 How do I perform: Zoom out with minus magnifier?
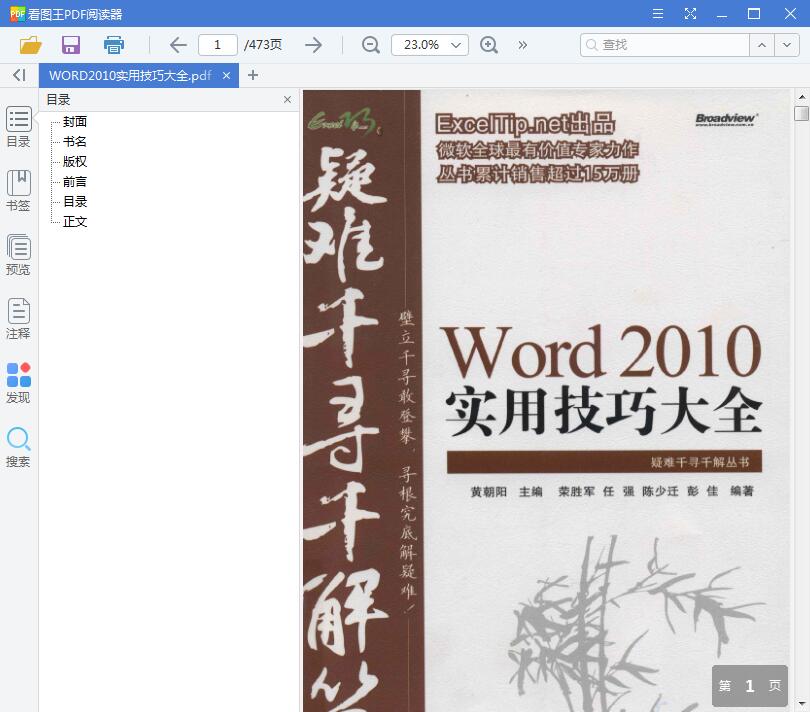click(x=370, y=45)
